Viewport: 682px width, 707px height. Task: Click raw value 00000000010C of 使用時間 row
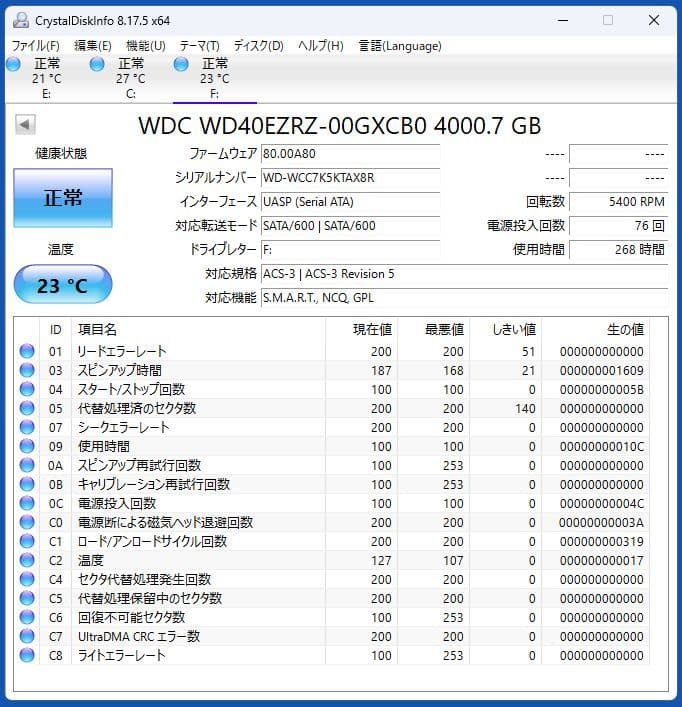(602, 446)
